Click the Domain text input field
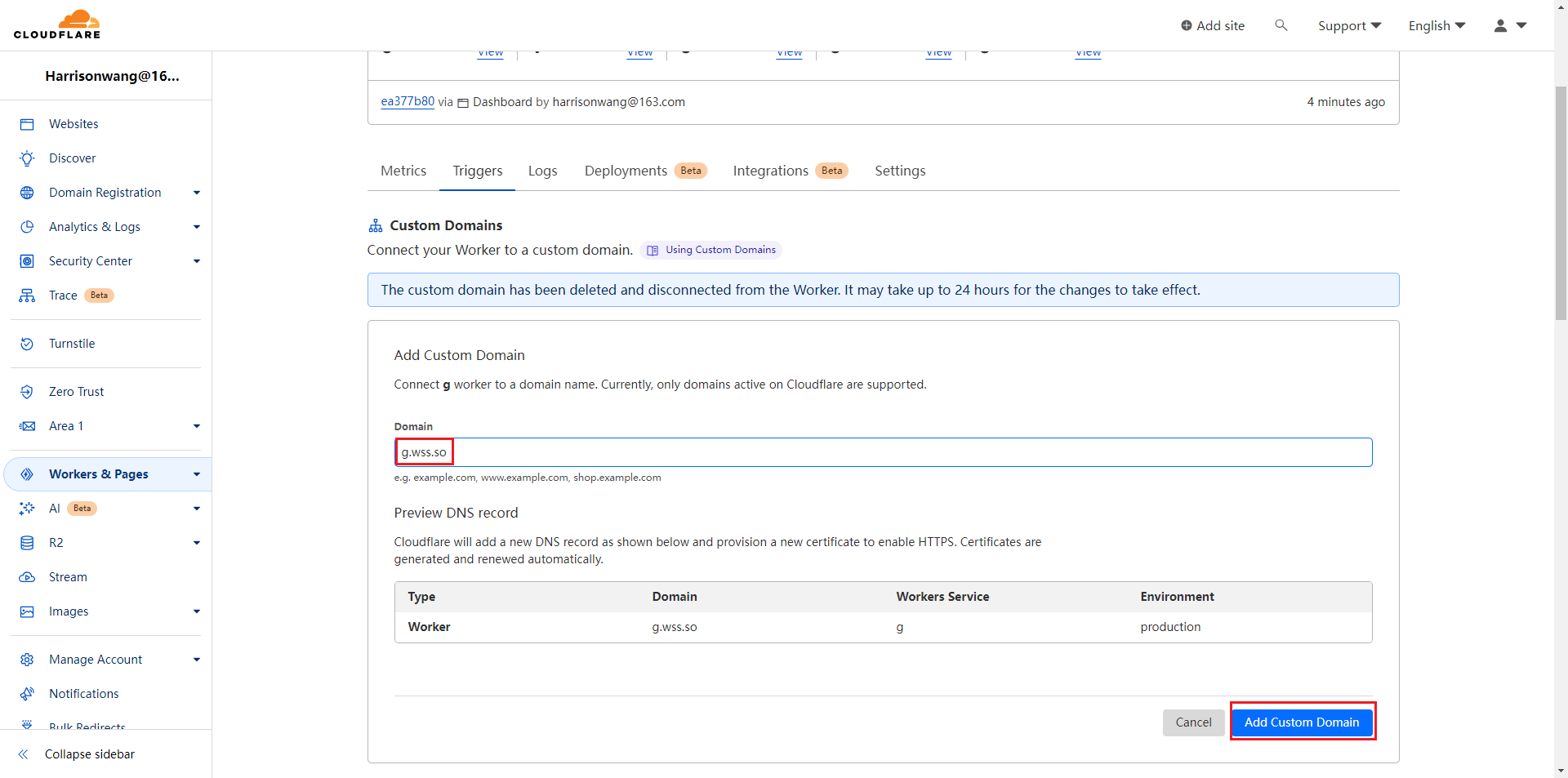The height and width of the screenshot is (778, 1568). [882, 452]
